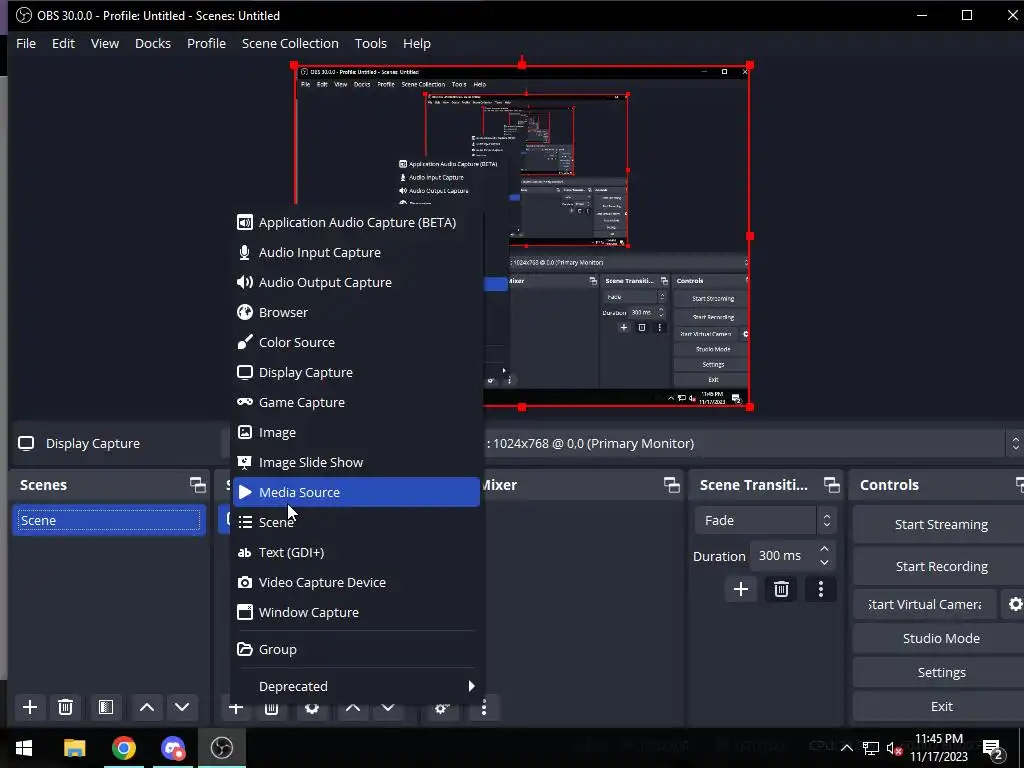Click the Exit button in Controls
Image resolution: width=1024 pixels, height=768 pixels.
(x=940, y=706)
